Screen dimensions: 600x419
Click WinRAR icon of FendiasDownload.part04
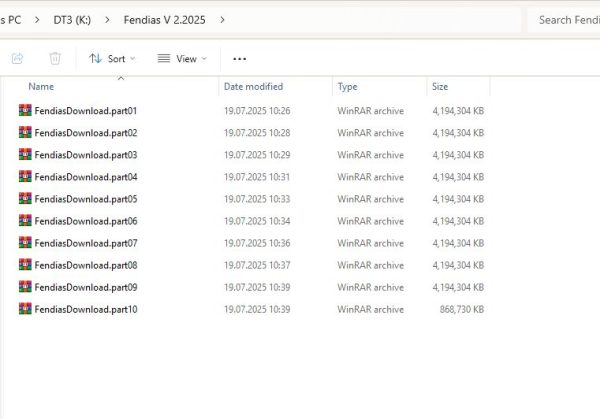click(25, 177)
